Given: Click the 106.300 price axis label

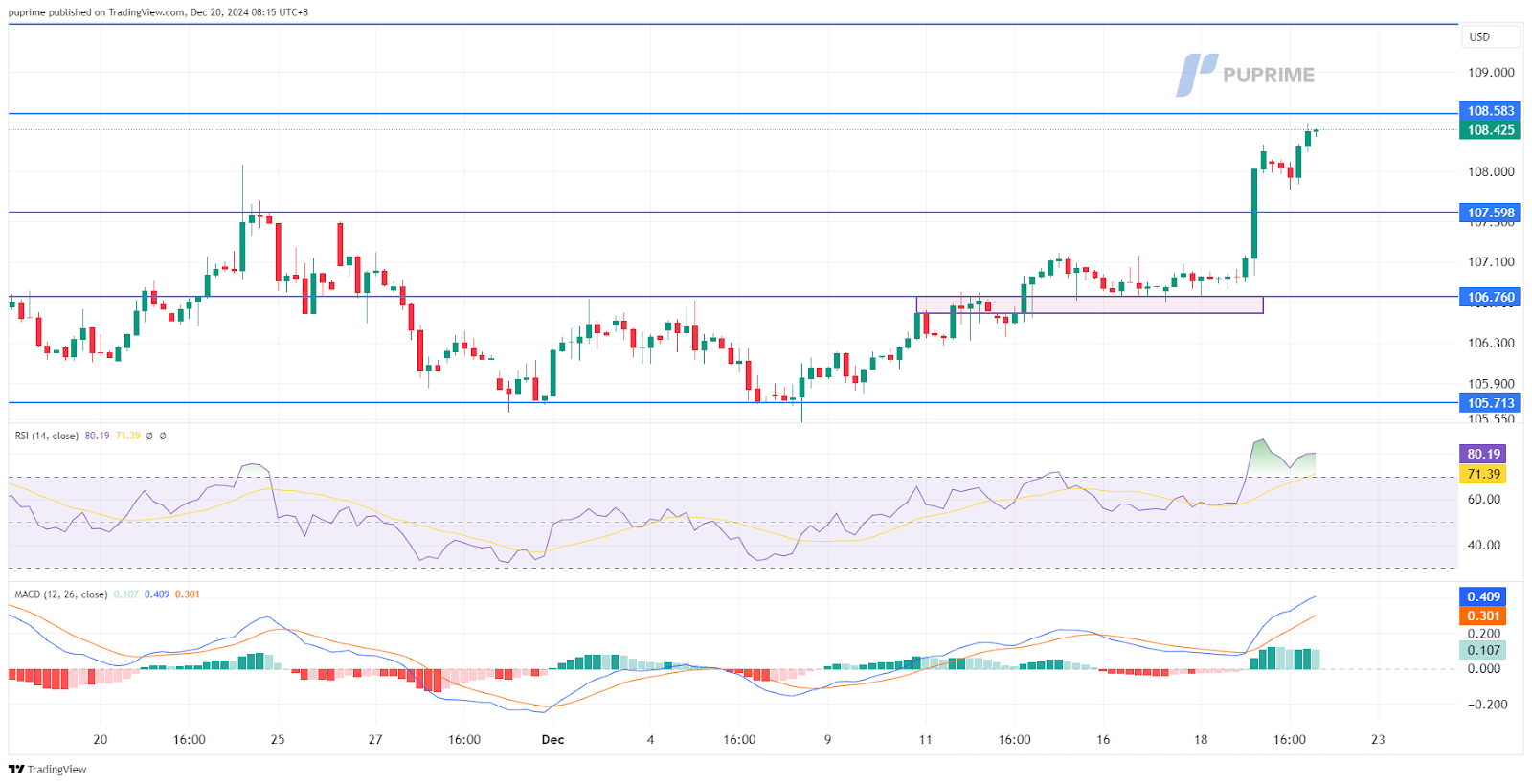Looking at the screenshot, I should tap(1491, 343).
